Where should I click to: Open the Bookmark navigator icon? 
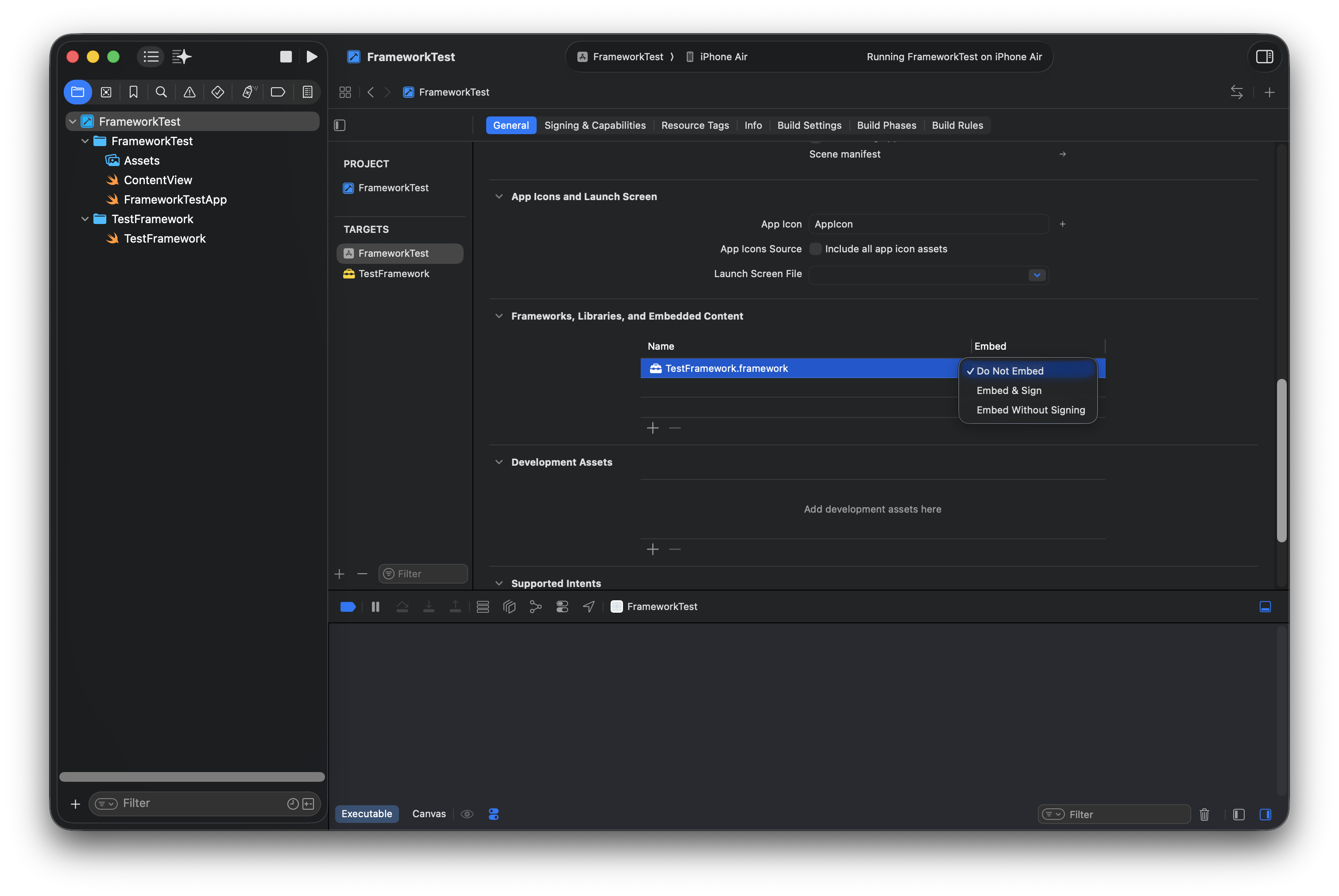[133, 92]
